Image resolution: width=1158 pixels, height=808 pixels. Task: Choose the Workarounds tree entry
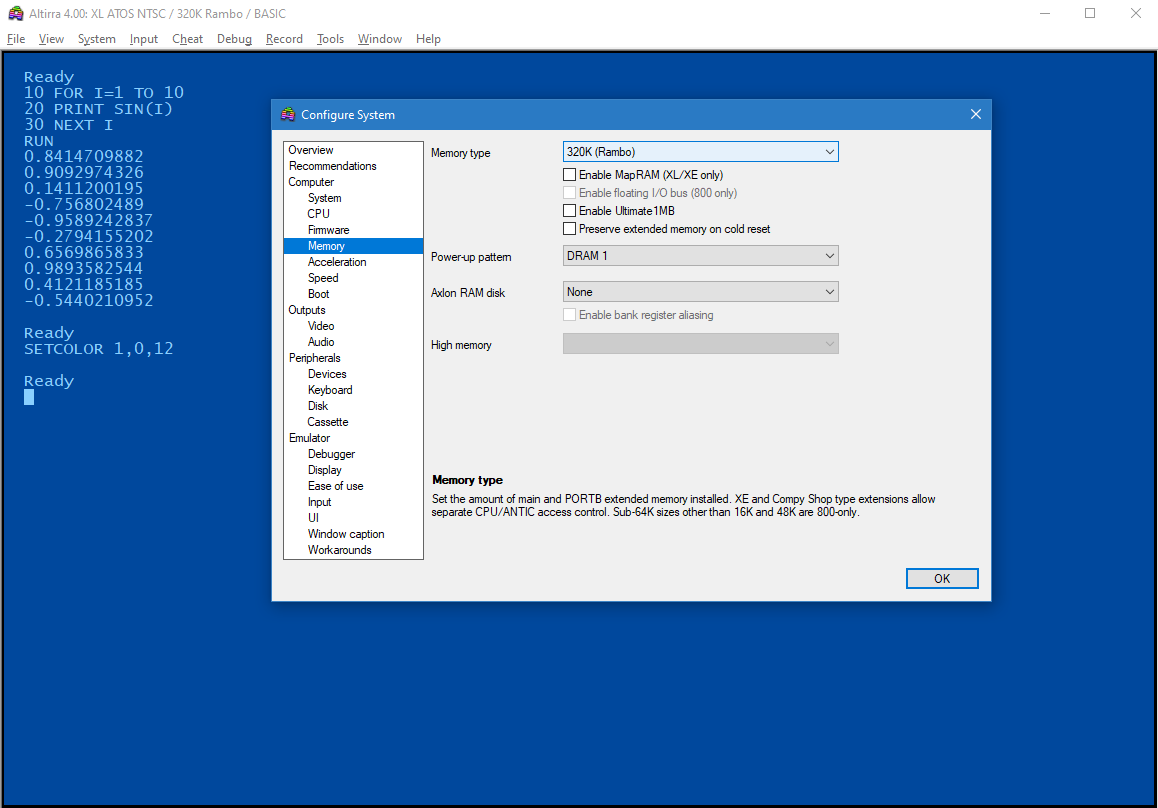(x=339, y=550)
